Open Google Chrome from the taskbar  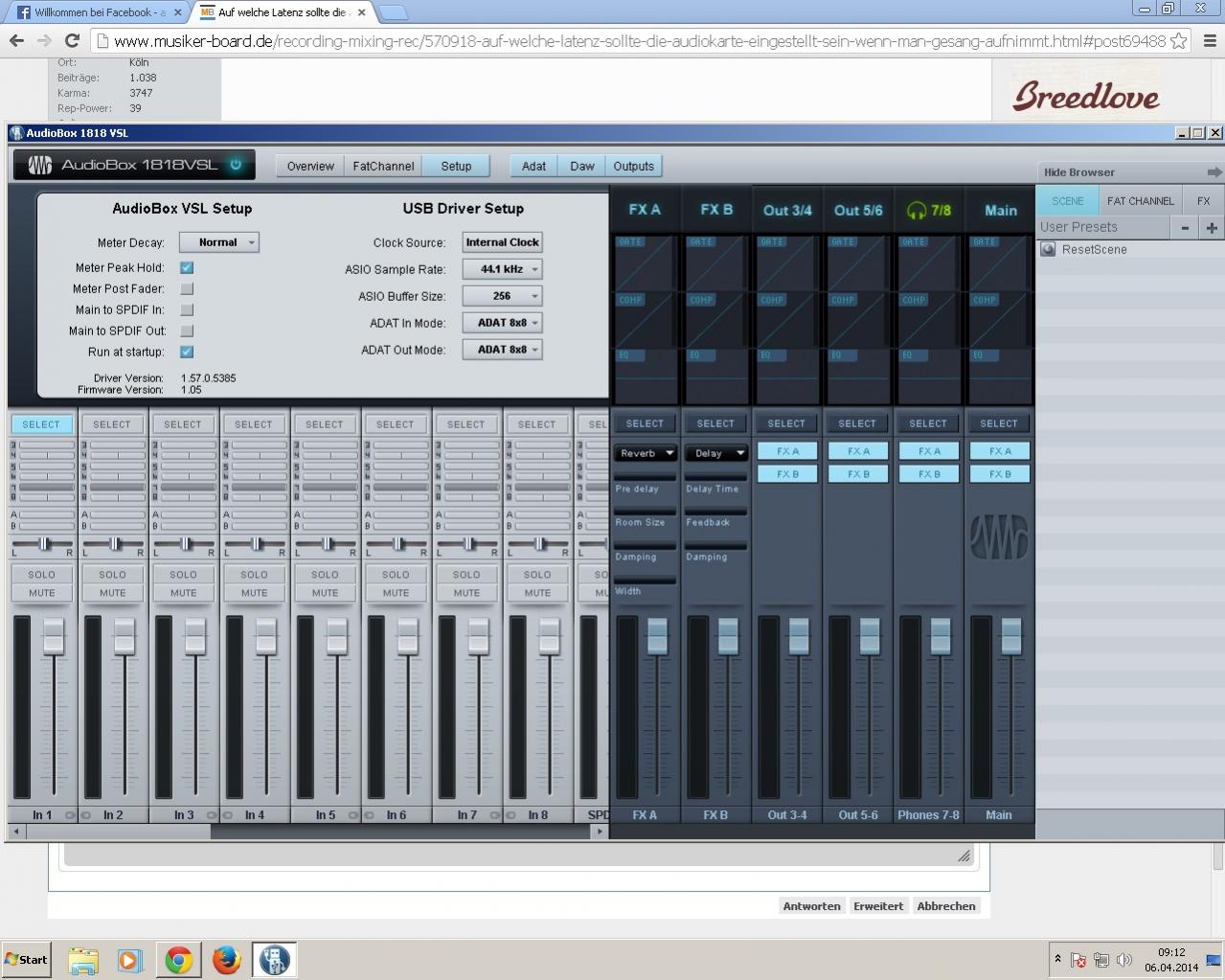pos(178,959)
